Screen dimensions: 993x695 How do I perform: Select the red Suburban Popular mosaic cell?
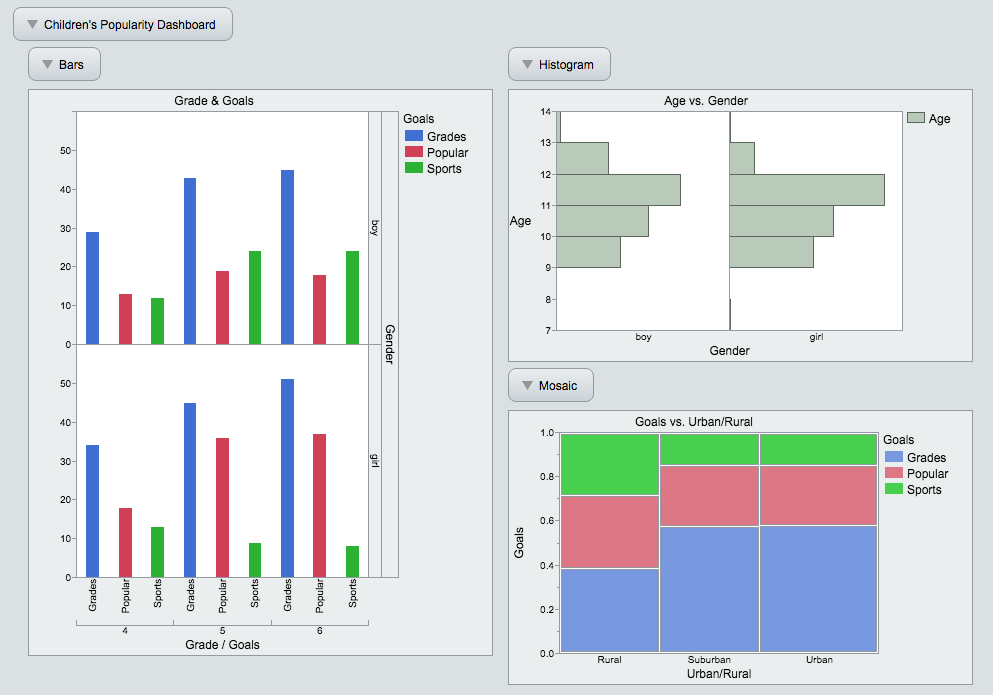pos(709,495)
